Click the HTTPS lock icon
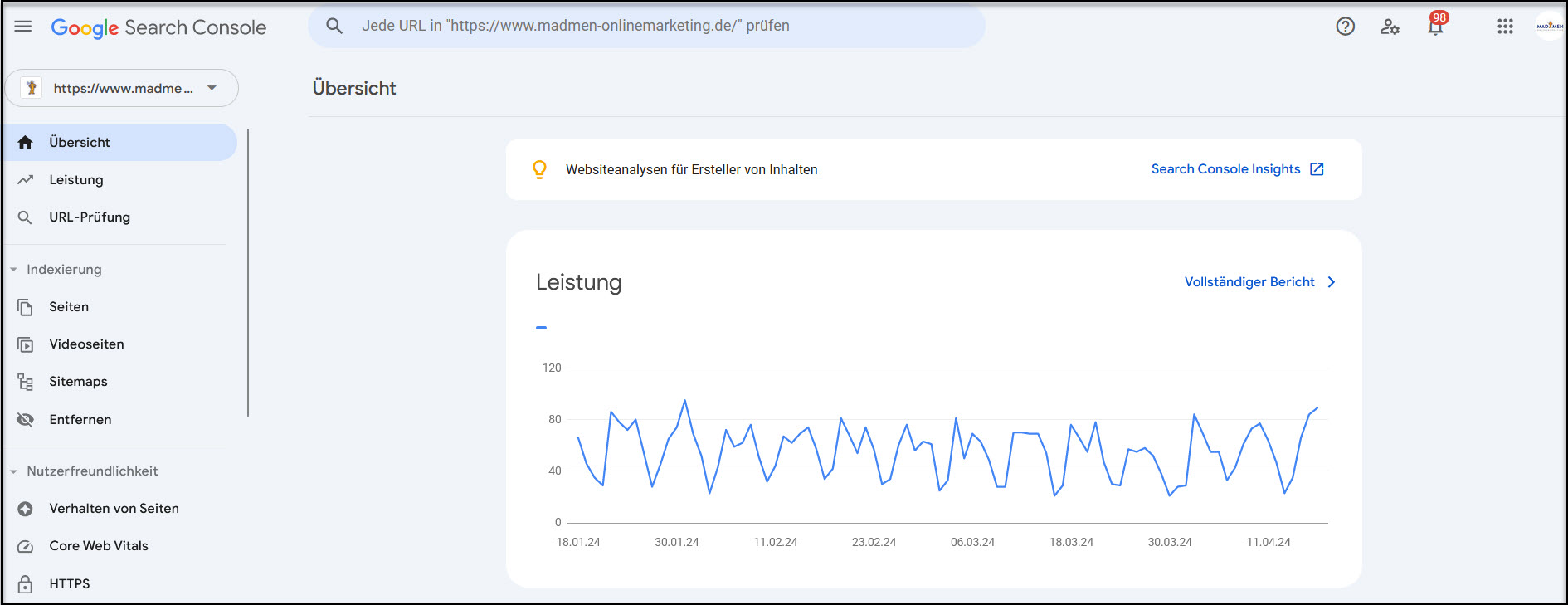Screen dimensions: 1568x605 [x=25, y=584]
